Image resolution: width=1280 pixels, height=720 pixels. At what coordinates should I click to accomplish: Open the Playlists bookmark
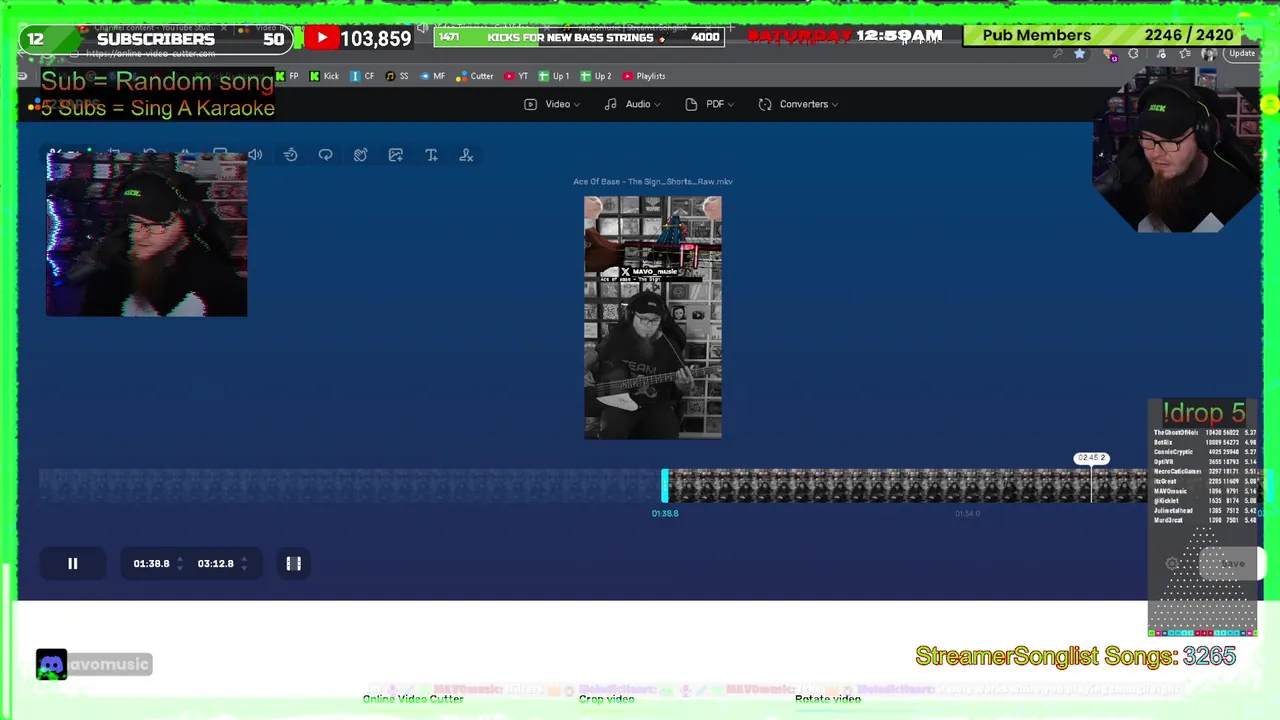pyautogui.click(x=644, y=76)
